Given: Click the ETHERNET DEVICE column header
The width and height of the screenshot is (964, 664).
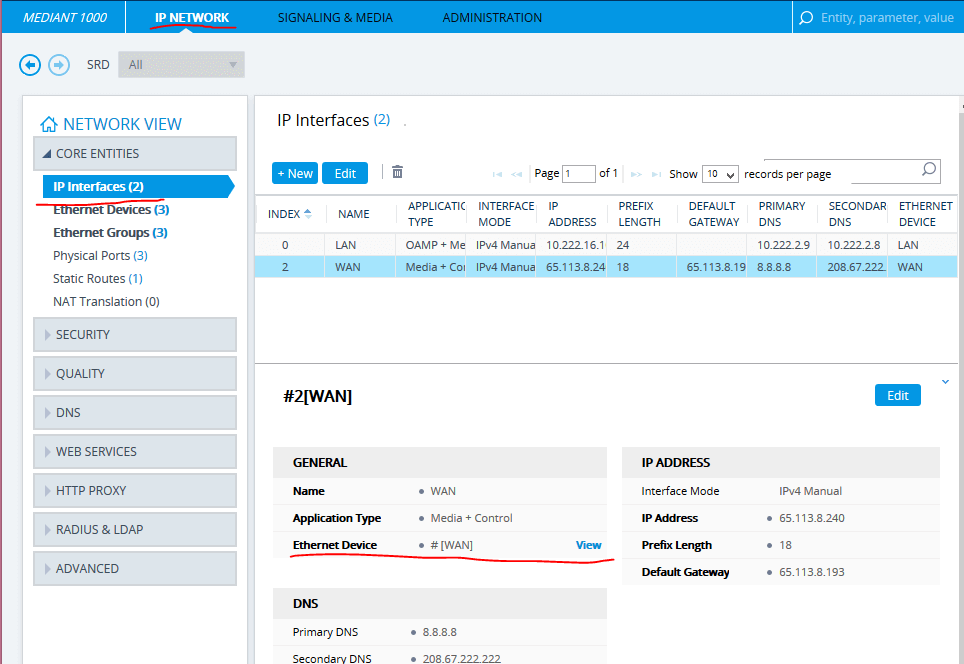Looking at the screenshot, I should click(x=925, y=214).
